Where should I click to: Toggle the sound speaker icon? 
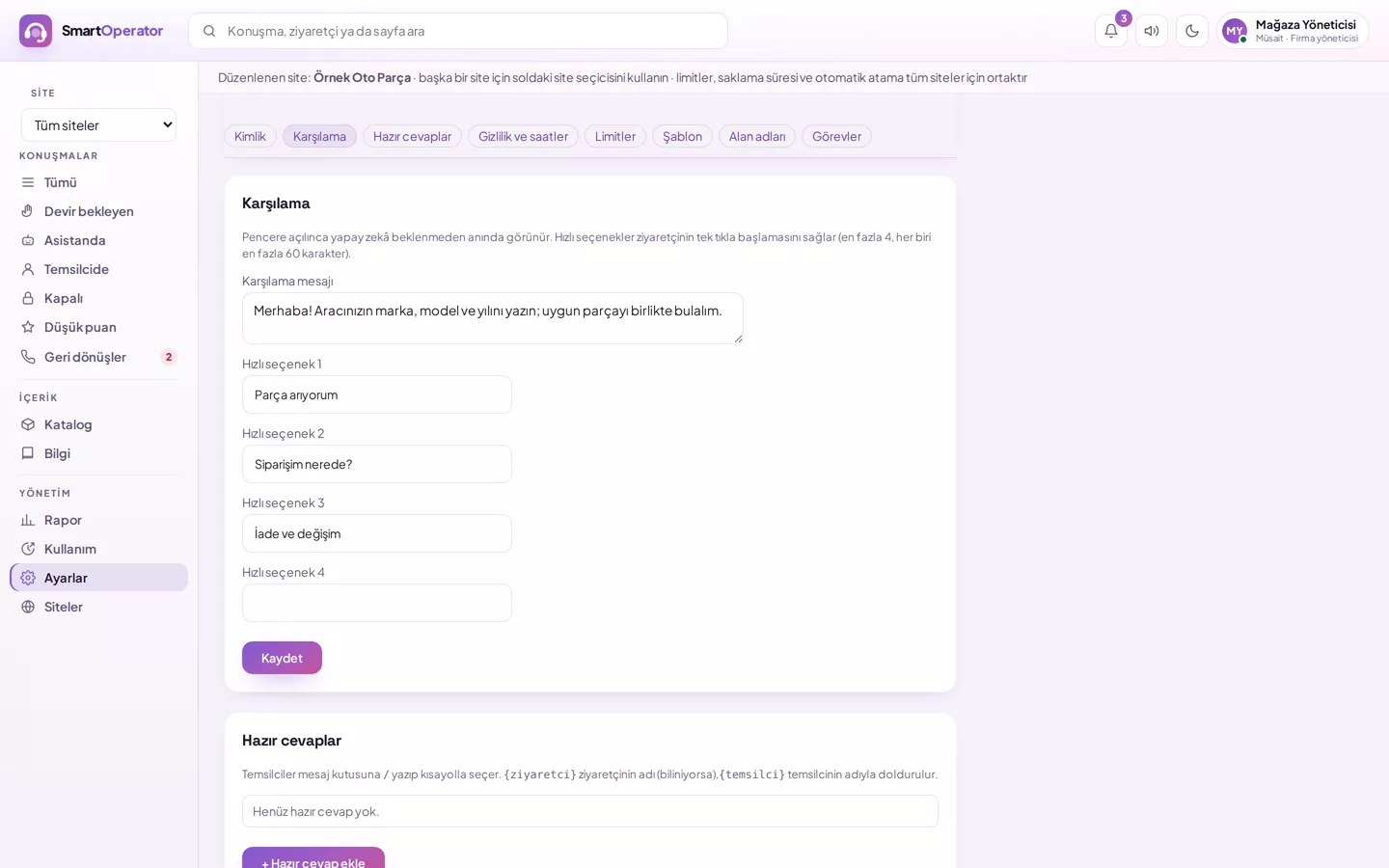point(1152,31)
